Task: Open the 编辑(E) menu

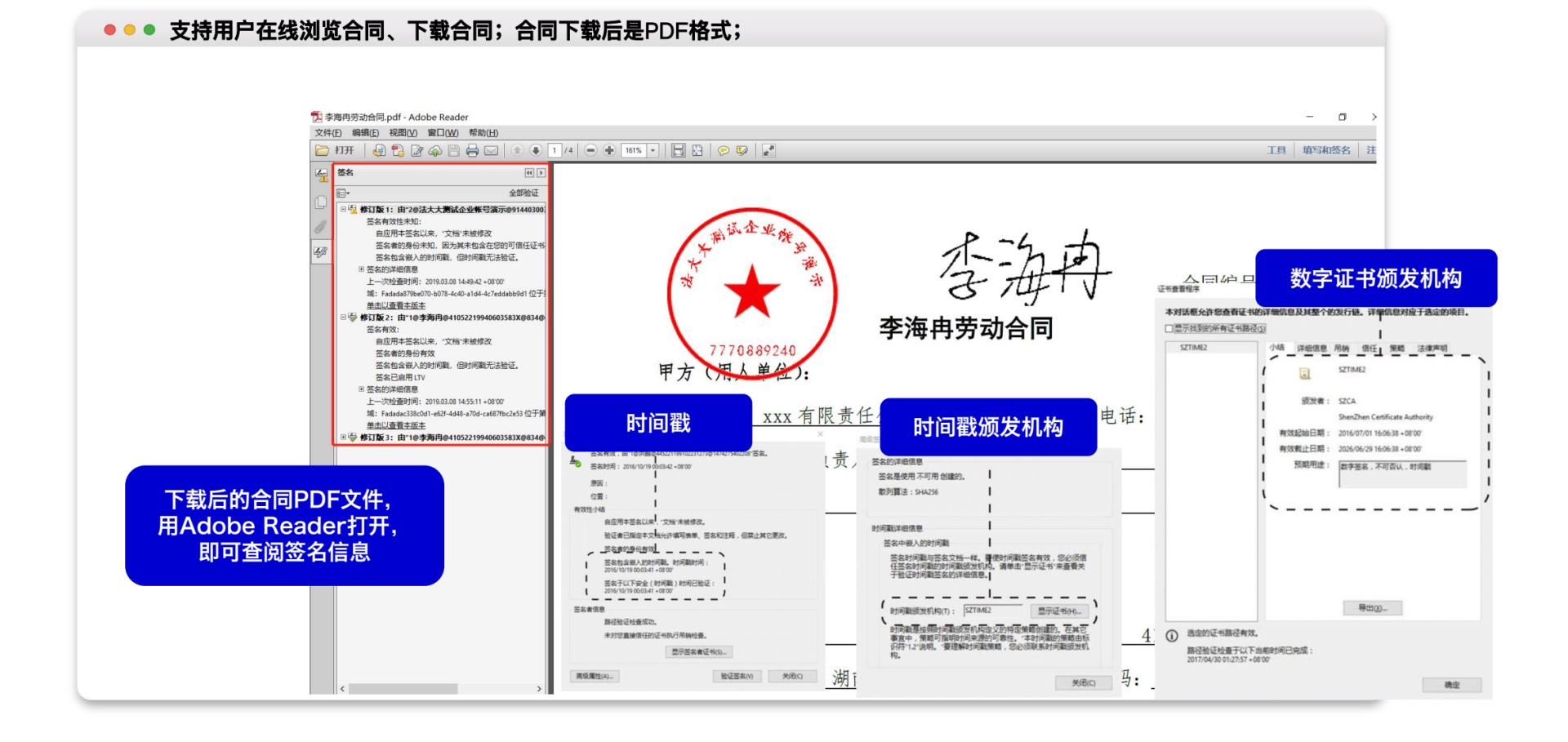Action: 366,133
